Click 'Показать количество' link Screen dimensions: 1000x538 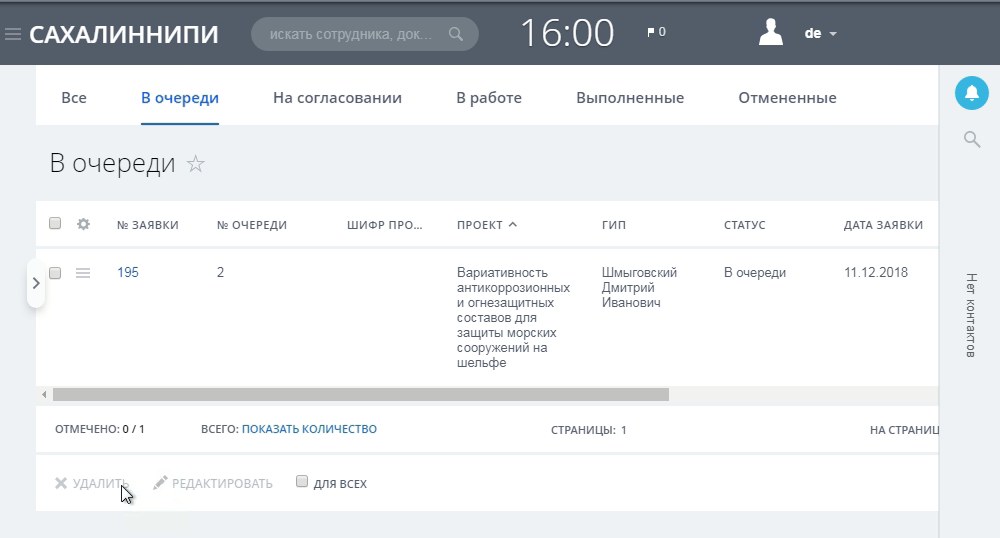coord(309,429)
